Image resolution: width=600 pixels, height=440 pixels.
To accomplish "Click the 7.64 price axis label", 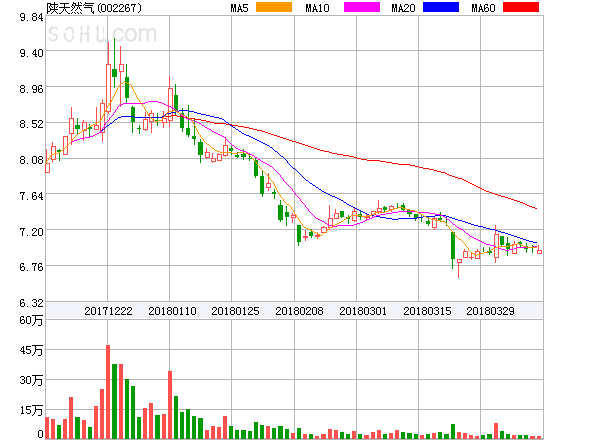I will point(31,196).
